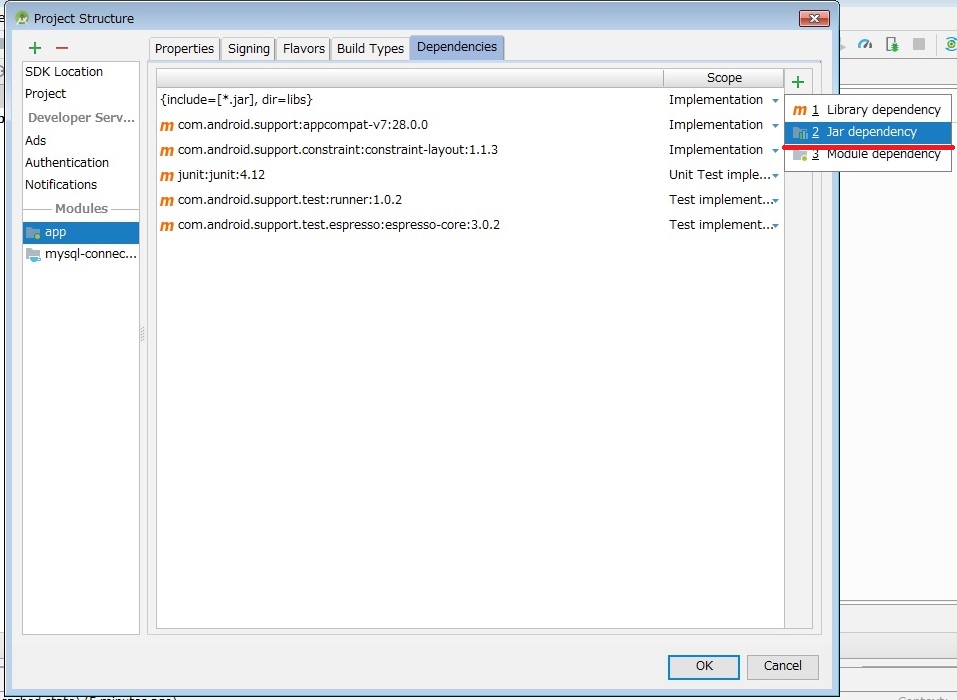957x700 pixels.
Task: Select SDK Location in the sidebar
Action: pos(64,72)
